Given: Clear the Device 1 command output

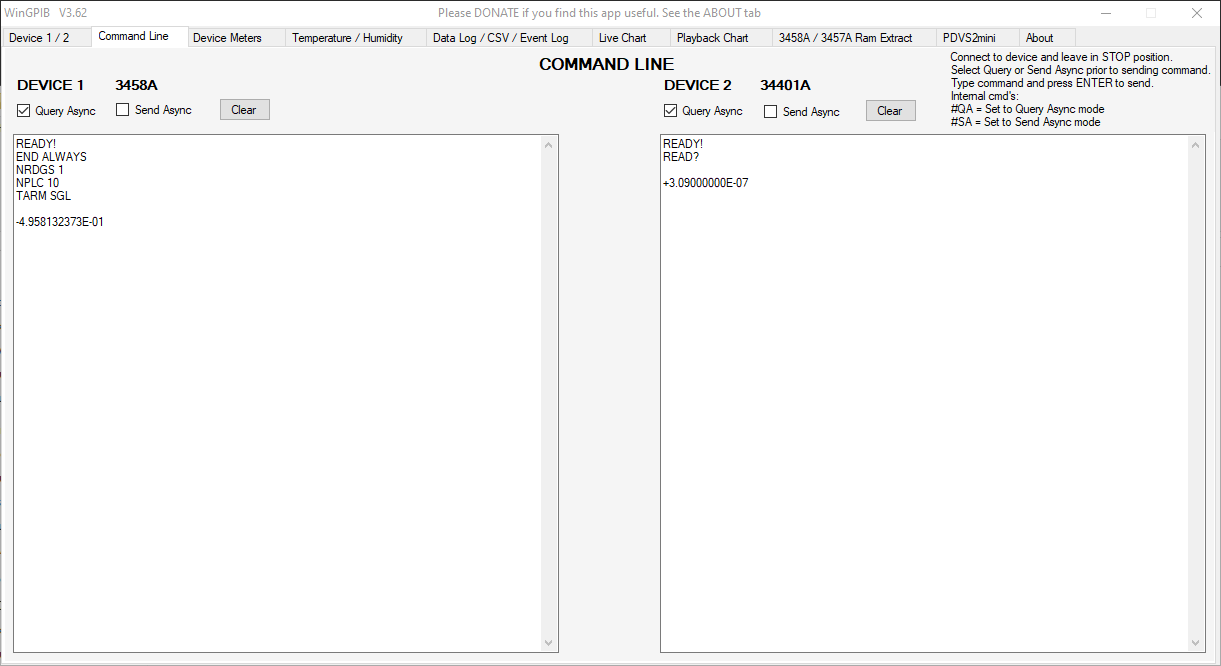Looking at the screenshot, I should [x=244, y=110].
